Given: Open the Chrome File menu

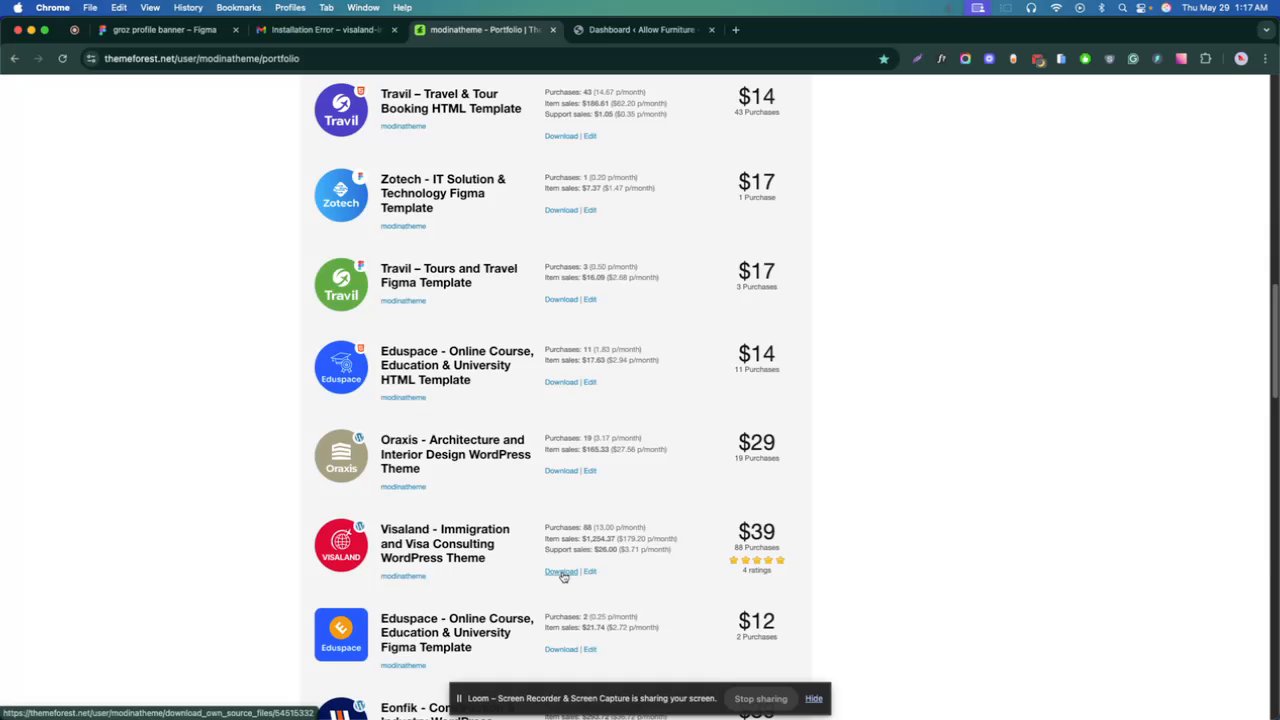Looking at the screenshot, I should coord(90,8).
